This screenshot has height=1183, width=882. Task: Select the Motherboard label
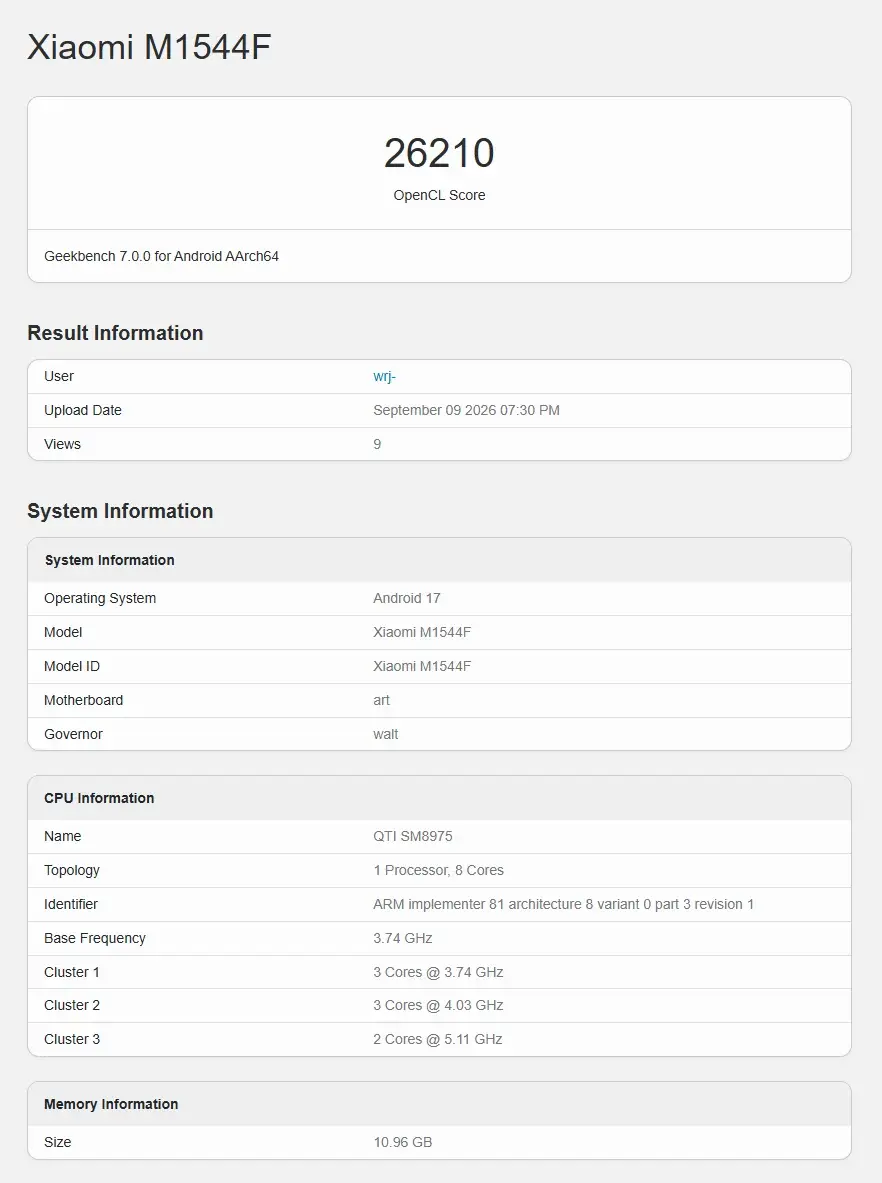(x=84, y=700)
